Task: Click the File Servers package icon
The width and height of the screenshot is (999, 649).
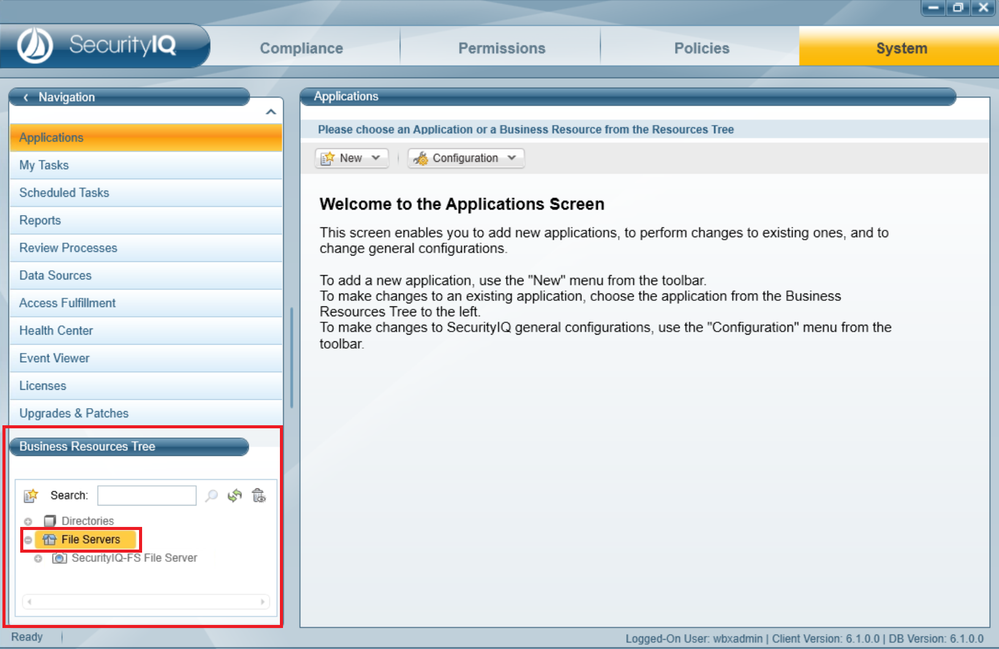Action: click(x=51, y=540)
